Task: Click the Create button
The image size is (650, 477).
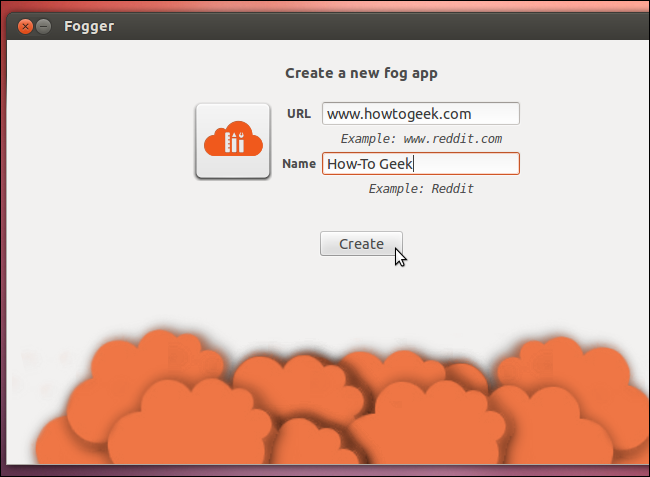Action: [x=361, y=244]
